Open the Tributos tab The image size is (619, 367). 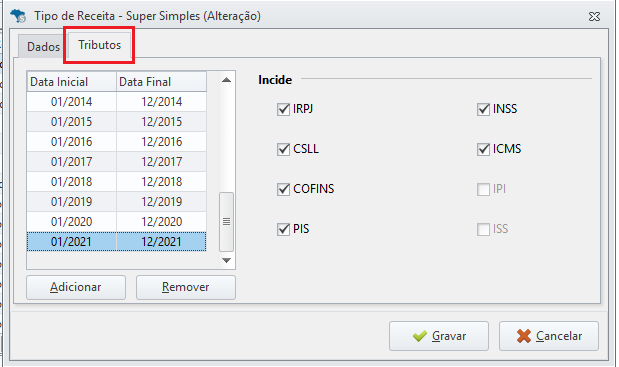99,45
